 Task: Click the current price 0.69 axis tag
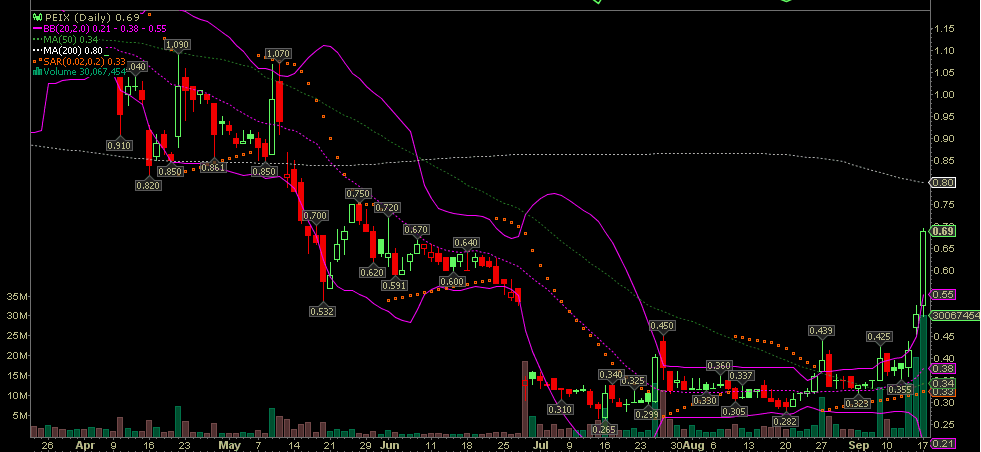click(942, 231)
